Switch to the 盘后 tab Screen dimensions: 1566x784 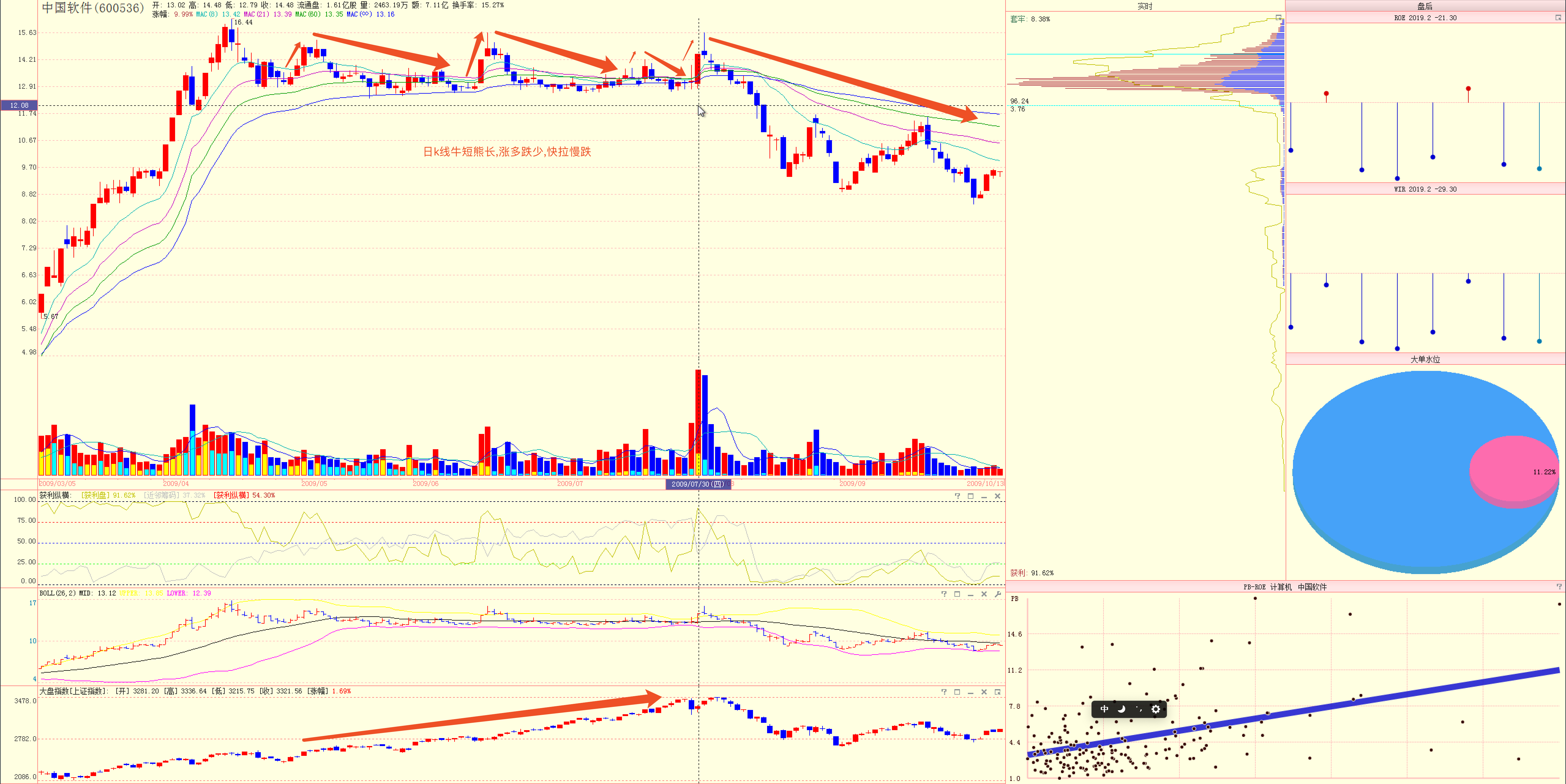1425,6
